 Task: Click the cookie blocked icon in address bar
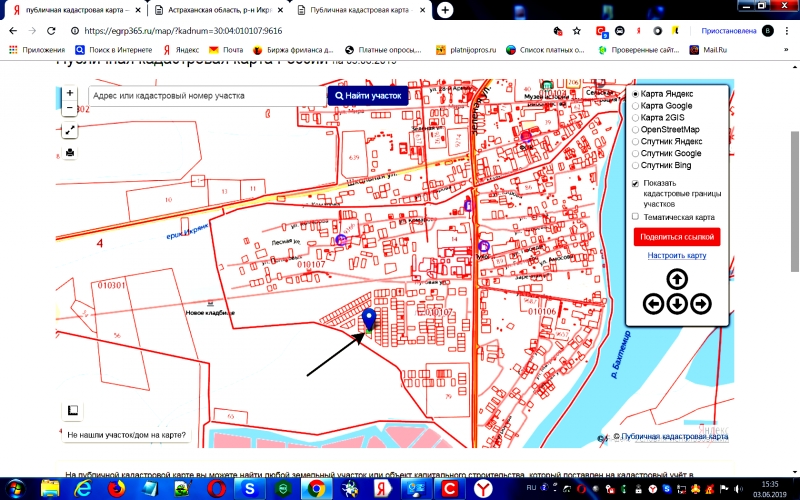pos(558,31)
